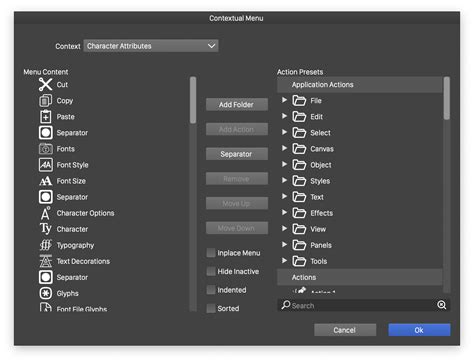The height and width of the screenshot is (362, 474).
Task: Click the Copy icon in Menu Content
Action: [45, 100]
